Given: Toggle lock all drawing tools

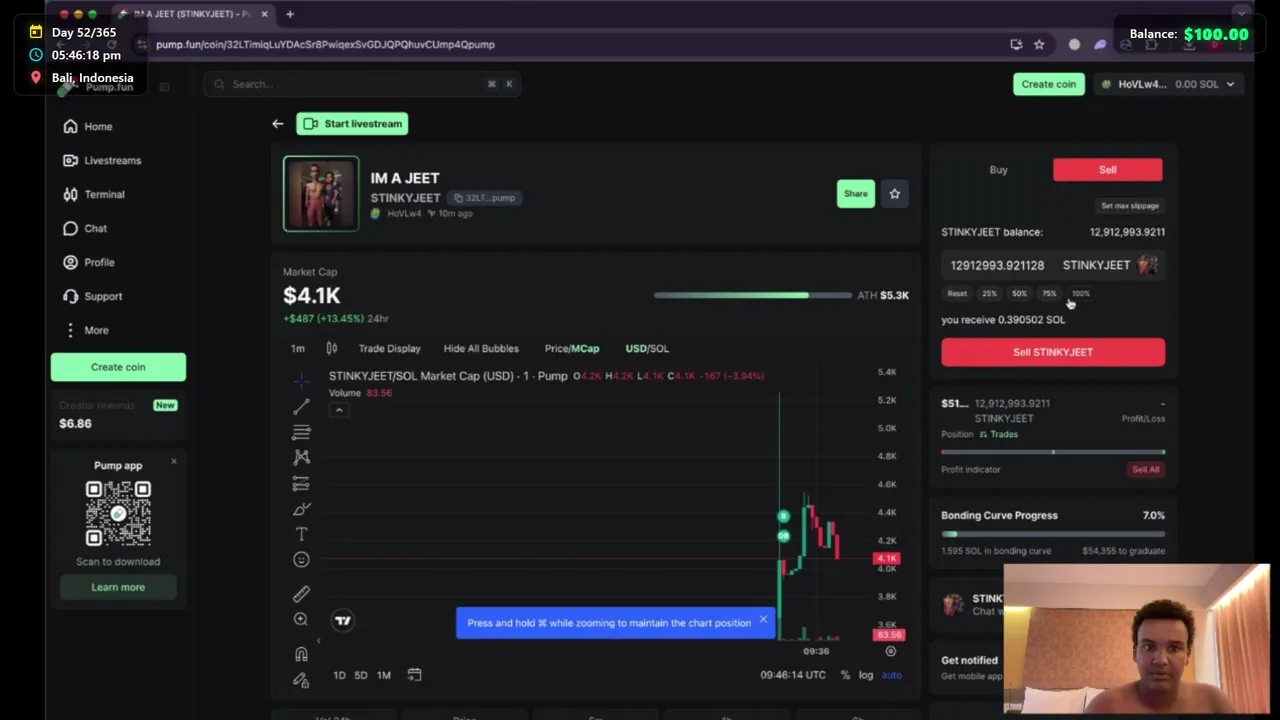Looking at the screenshot, I should (301, 680).
